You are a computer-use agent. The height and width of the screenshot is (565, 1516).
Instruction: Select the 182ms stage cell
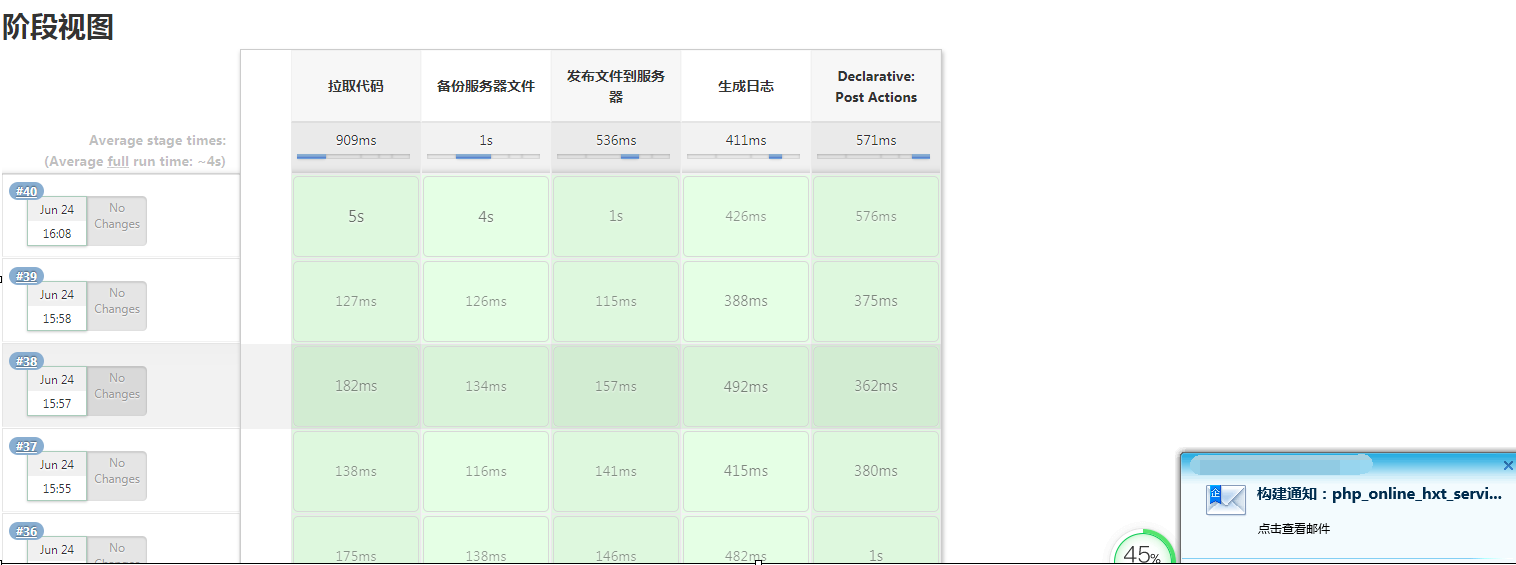coord(356,386)
